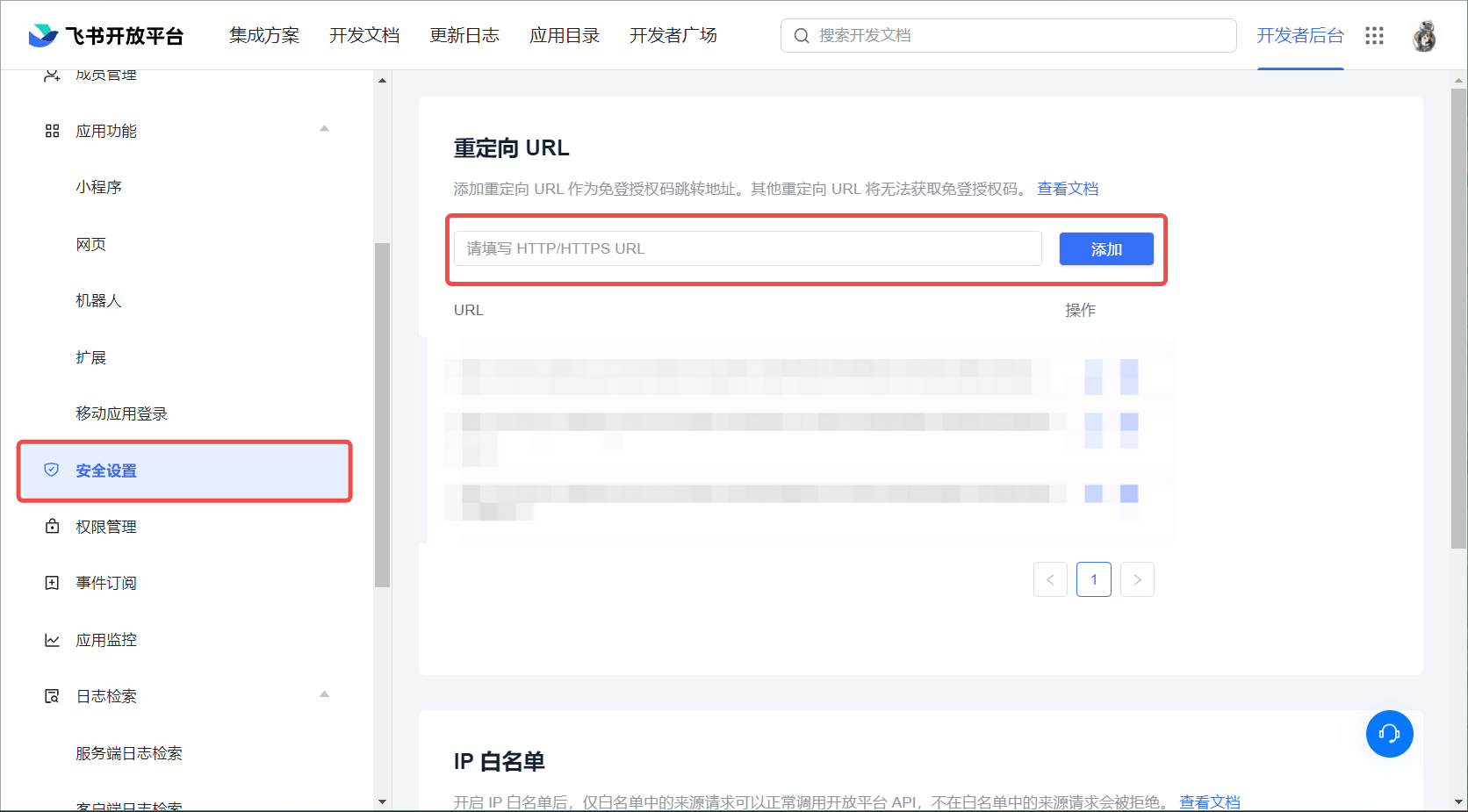Open the user avatar menu
The image size is (1468, 812).
(x=1423, y=36)
